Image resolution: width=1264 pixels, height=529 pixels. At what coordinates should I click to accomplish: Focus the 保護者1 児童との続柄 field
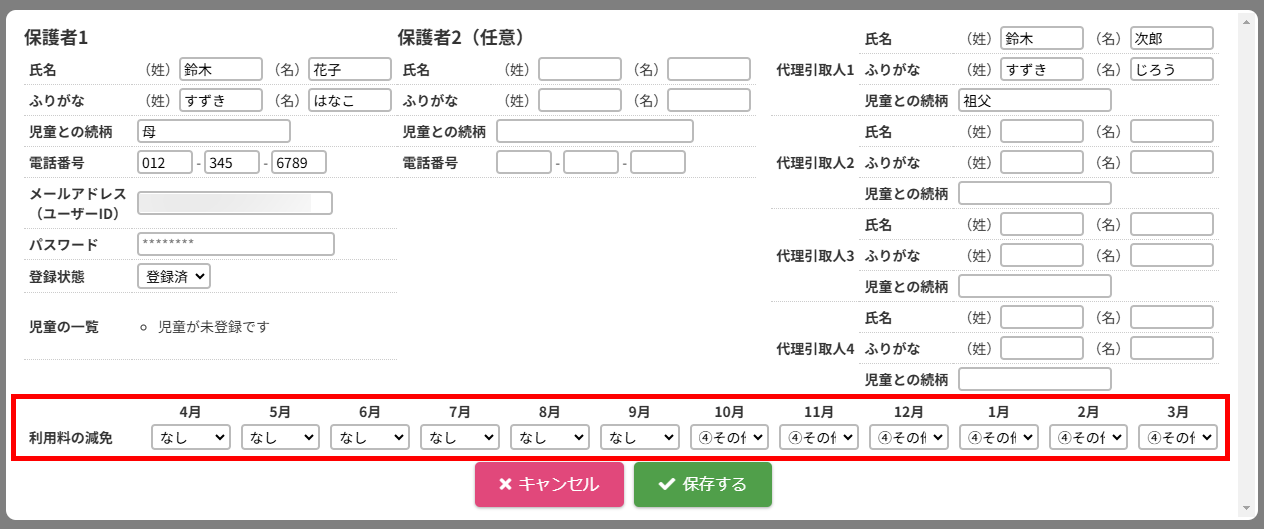tap(213, 131)
